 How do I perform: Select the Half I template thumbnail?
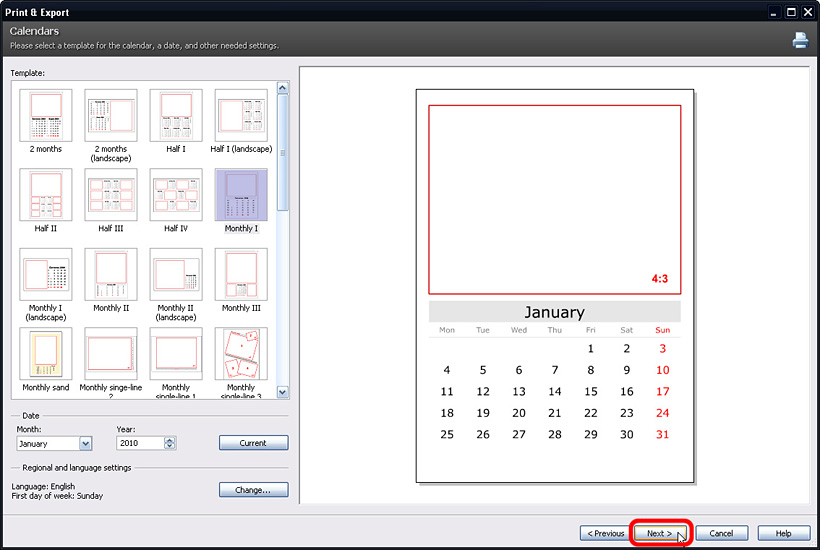(x=176, y=116)
